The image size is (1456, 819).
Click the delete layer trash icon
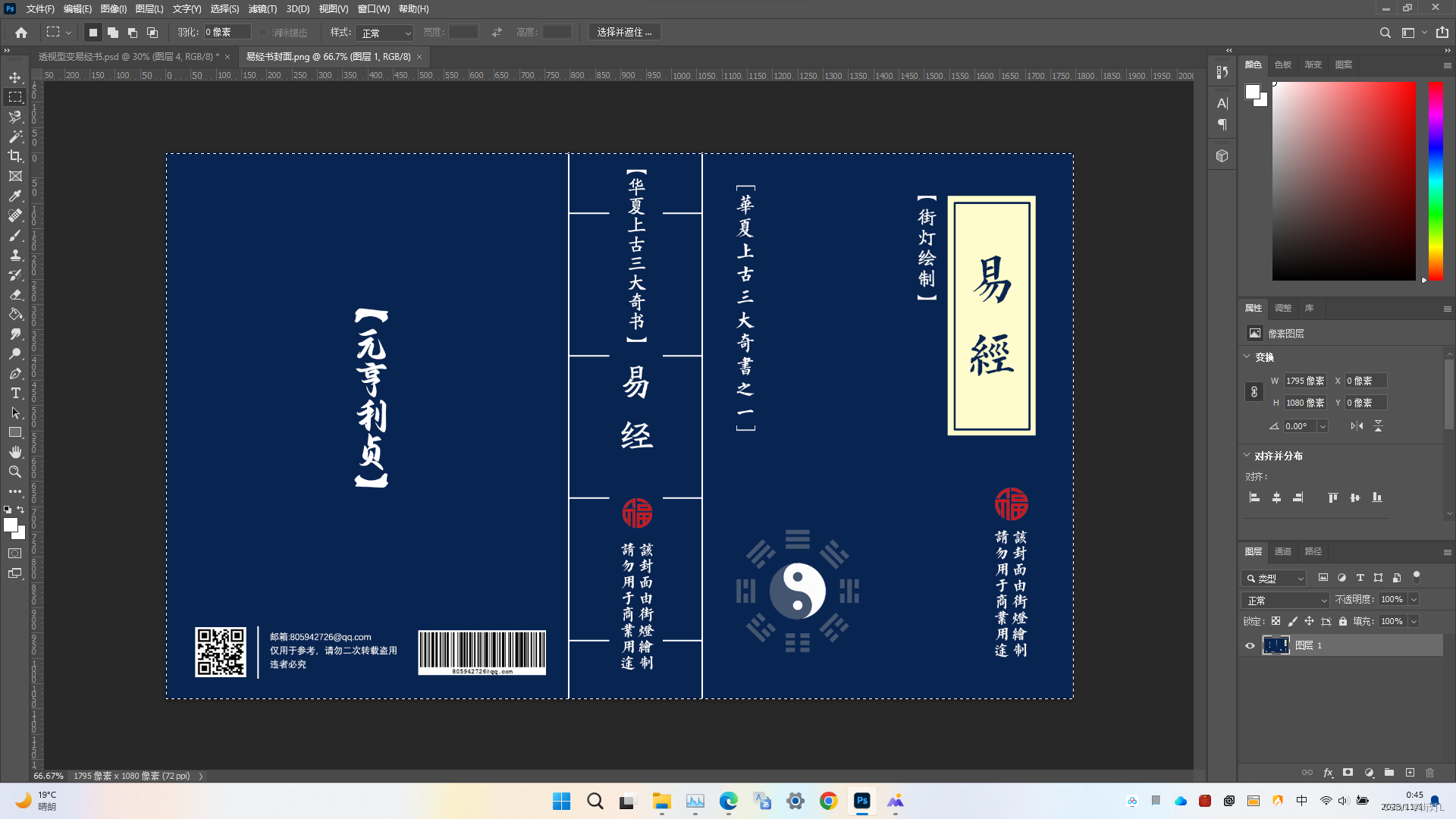[1430, 773]
